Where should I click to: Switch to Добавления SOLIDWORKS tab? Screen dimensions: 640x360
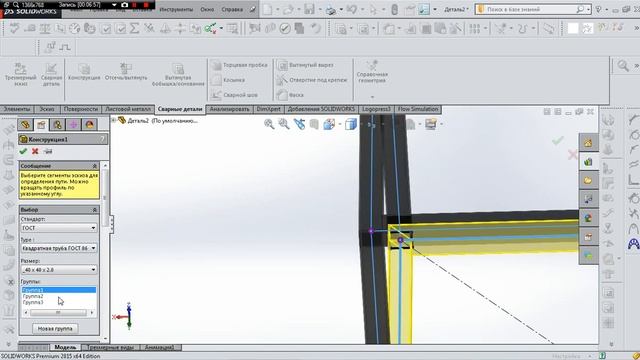click(x=321, y=109)
